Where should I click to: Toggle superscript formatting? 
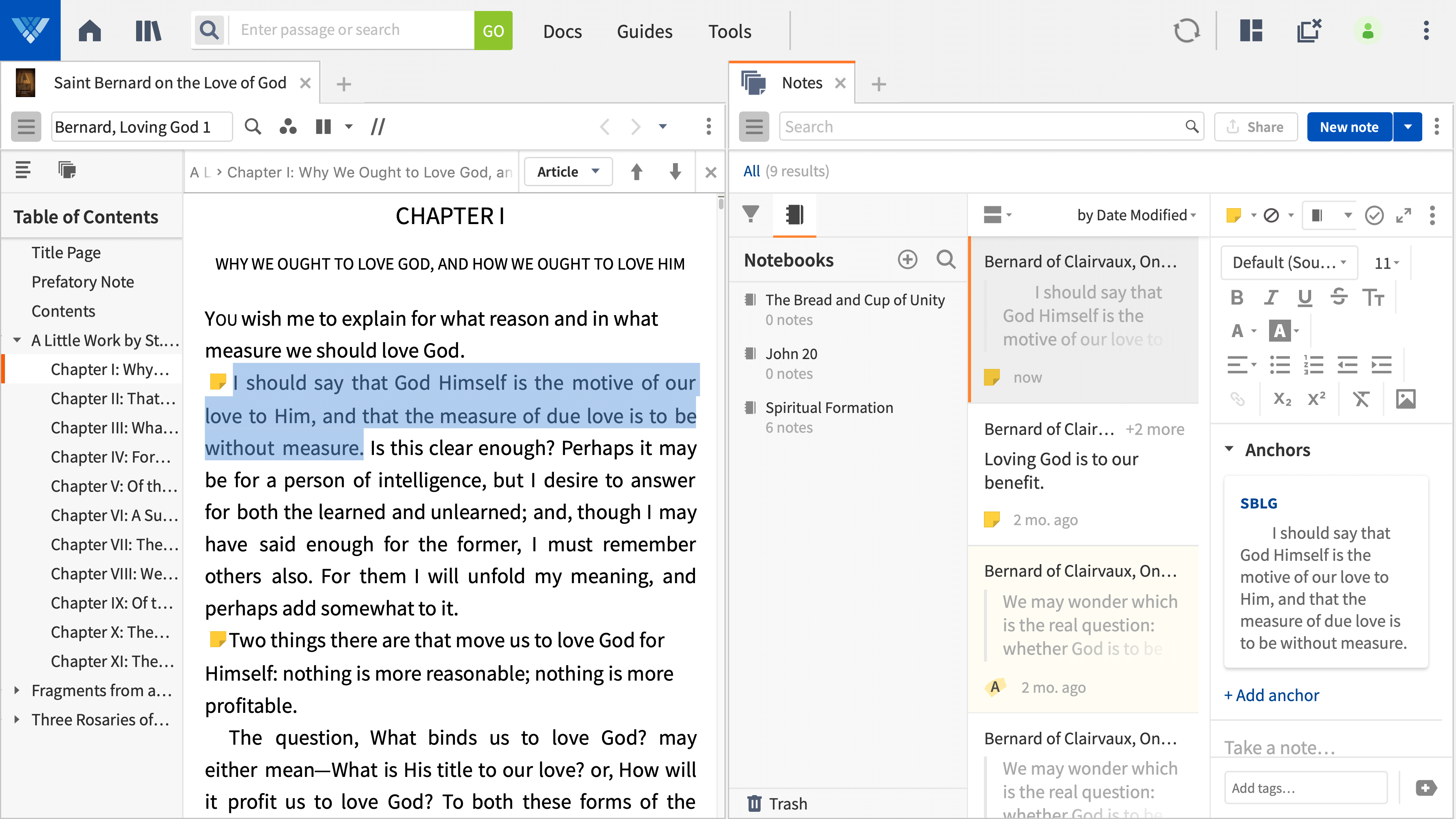[x=1316, y=399]
